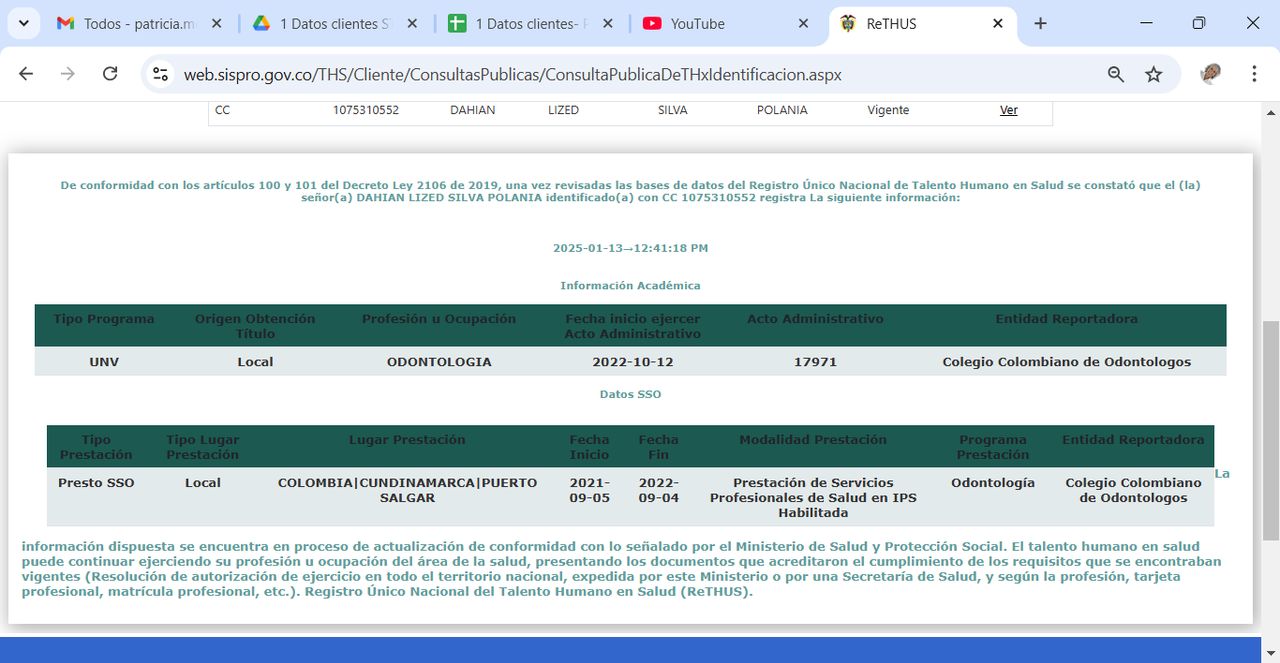Close the YouTube tab
This screenshot has height=663, width=1280.
pyautogui.click(x=801, y=24)
